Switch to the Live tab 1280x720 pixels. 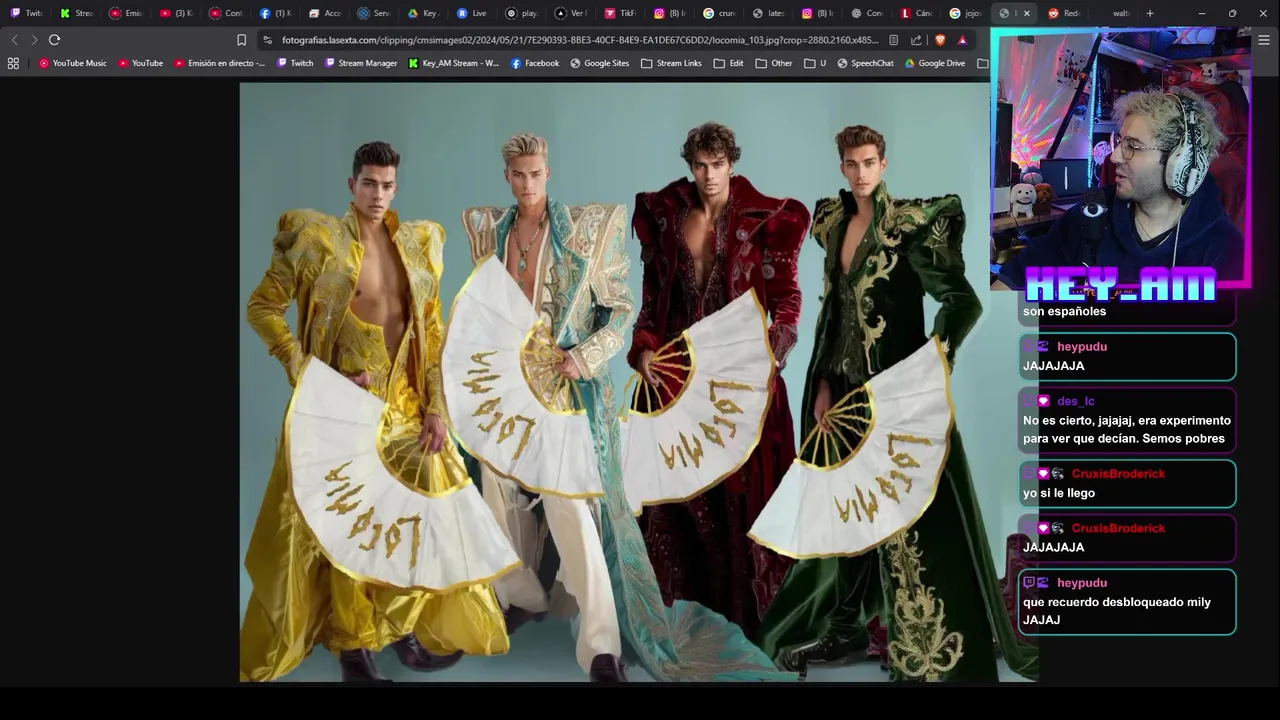(x=472, y=13)
